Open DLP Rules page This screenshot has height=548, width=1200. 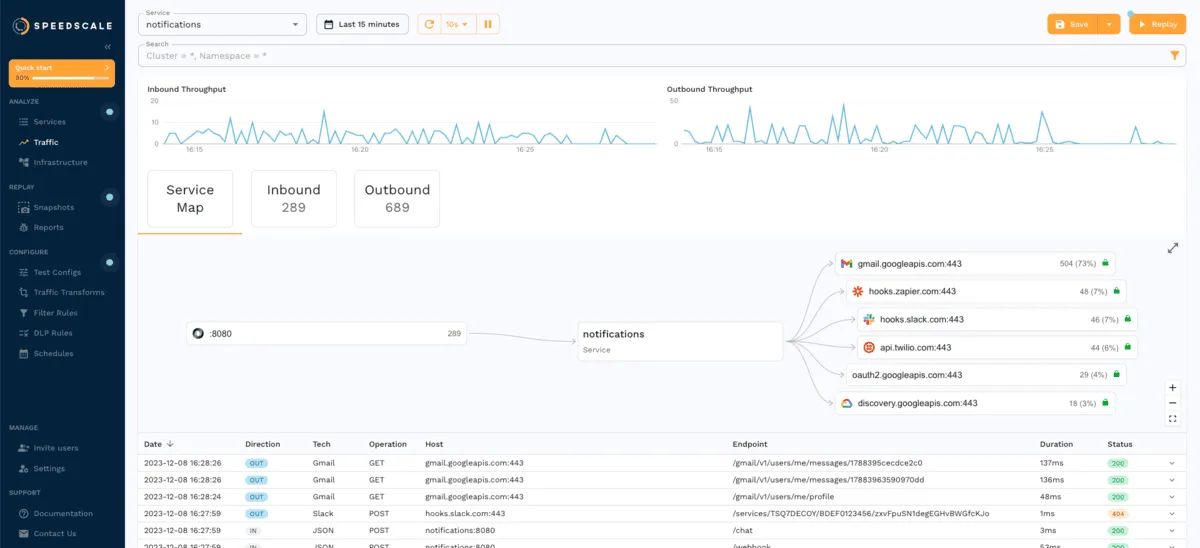tap(53, 333)
